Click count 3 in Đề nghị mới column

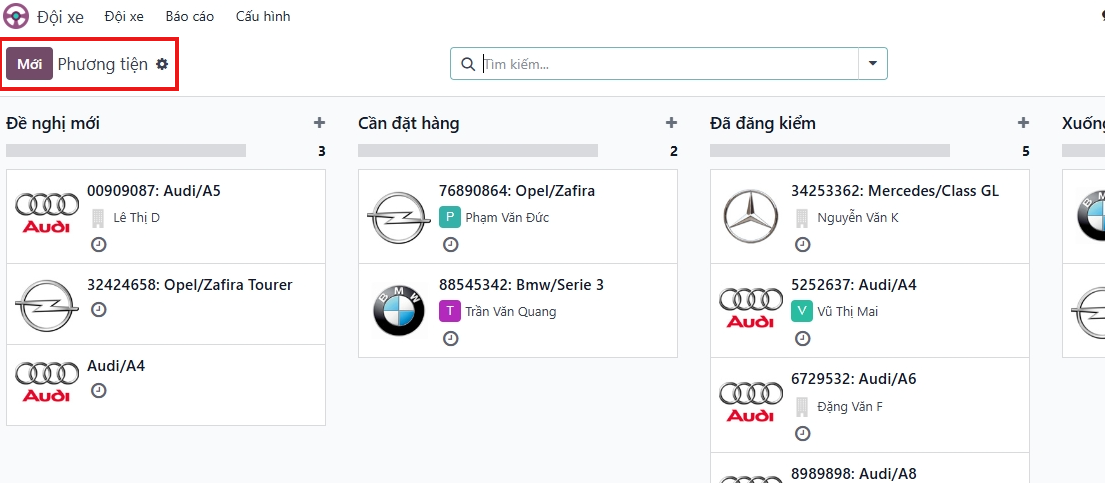pos(322,151)
